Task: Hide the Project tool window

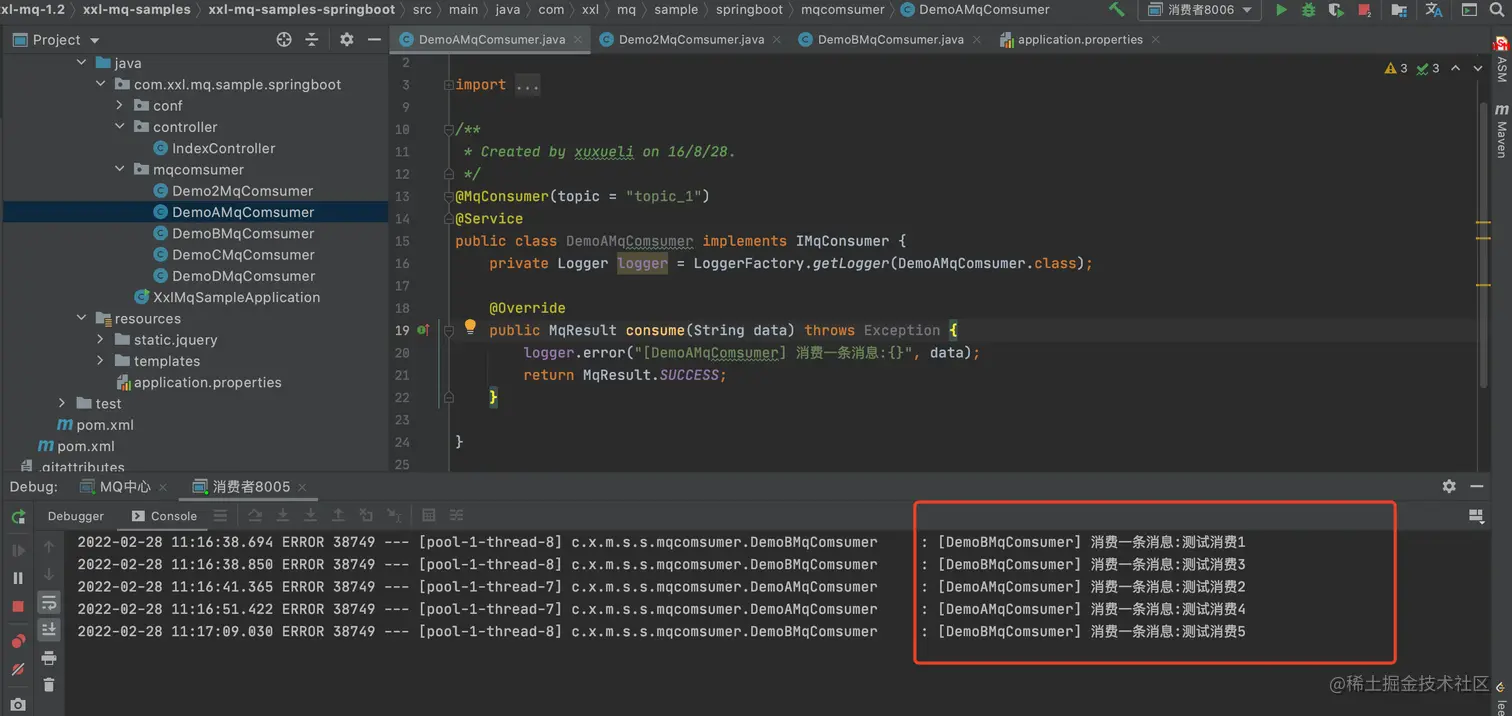Action: pos(374,40)
